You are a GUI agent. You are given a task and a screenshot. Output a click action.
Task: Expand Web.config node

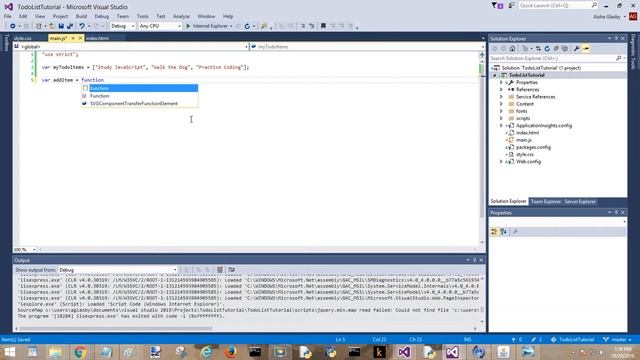501,162
